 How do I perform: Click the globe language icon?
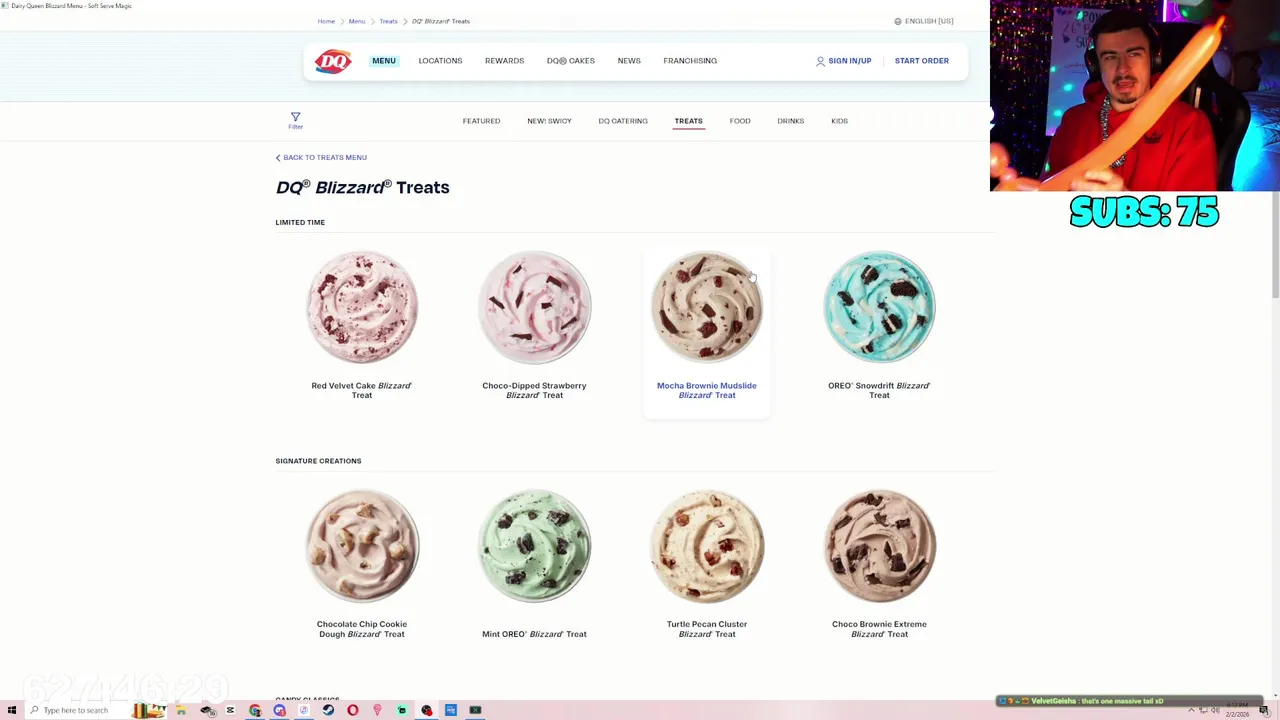pos(898,21)
